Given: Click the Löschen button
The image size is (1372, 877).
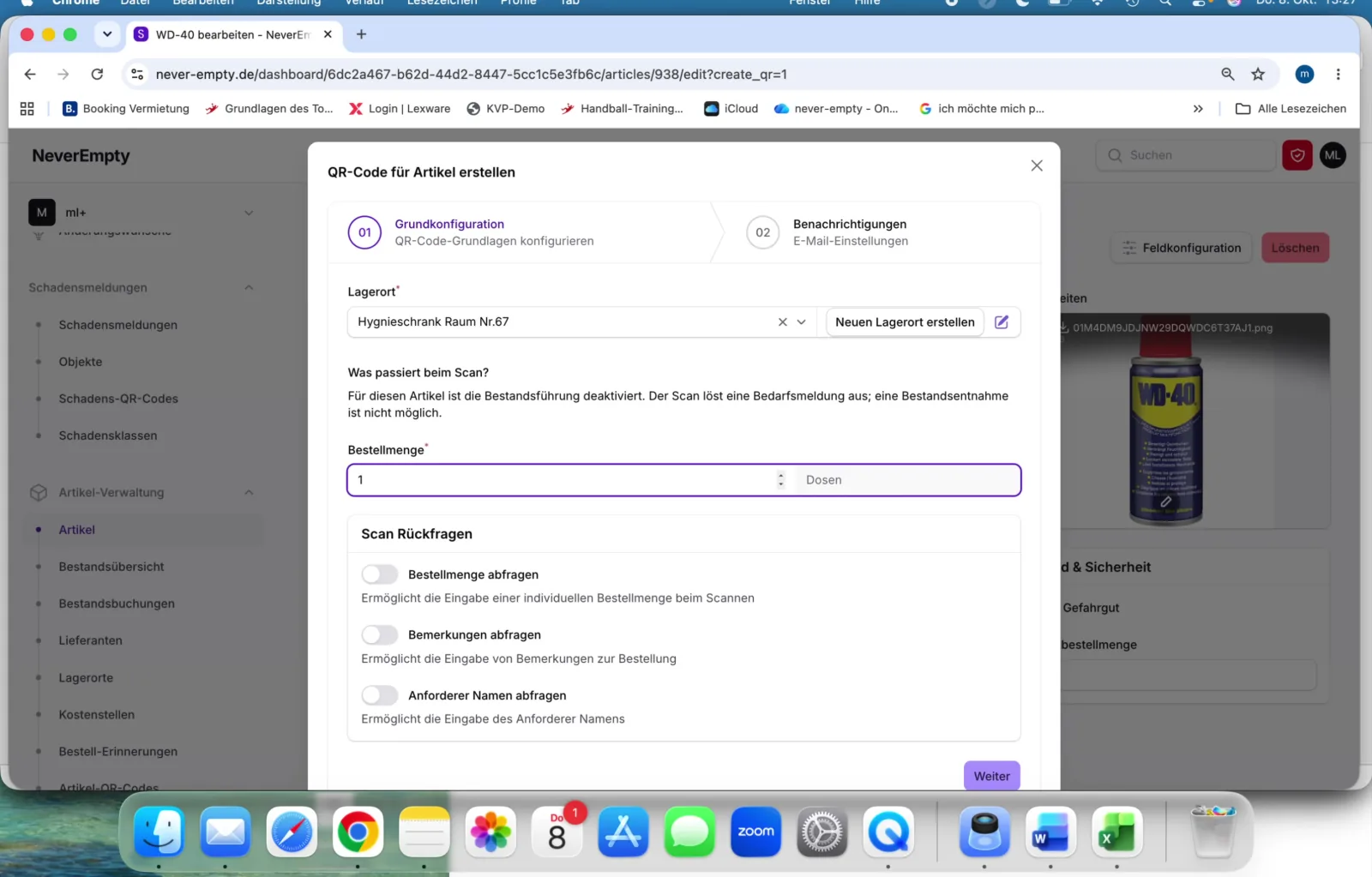Looking at the screenshot, I should [x=1295, y=248].
